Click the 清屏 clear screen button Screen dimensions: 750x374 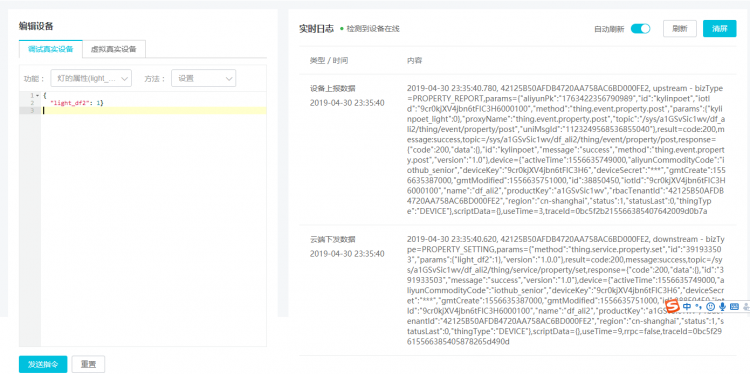point(719,29)
